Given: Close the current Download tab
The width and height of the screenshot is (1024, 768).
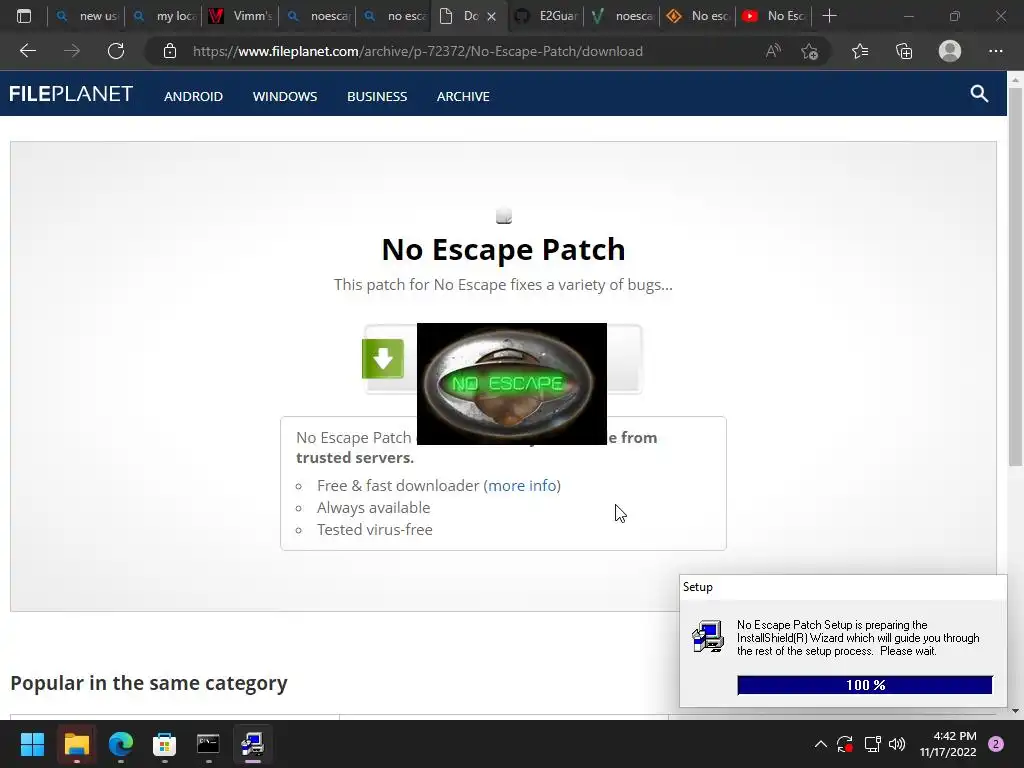Looking at the screenshot, I should click(x=492, y=16).
